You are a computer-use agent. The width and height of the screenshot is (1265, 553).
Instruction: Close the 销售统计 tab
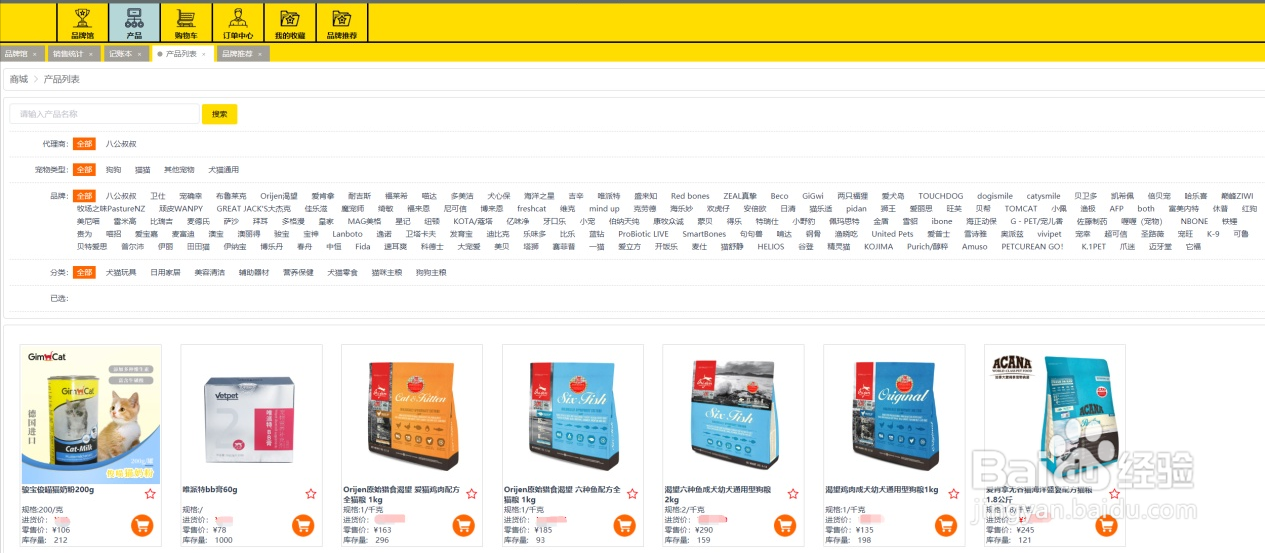point(92,54)
